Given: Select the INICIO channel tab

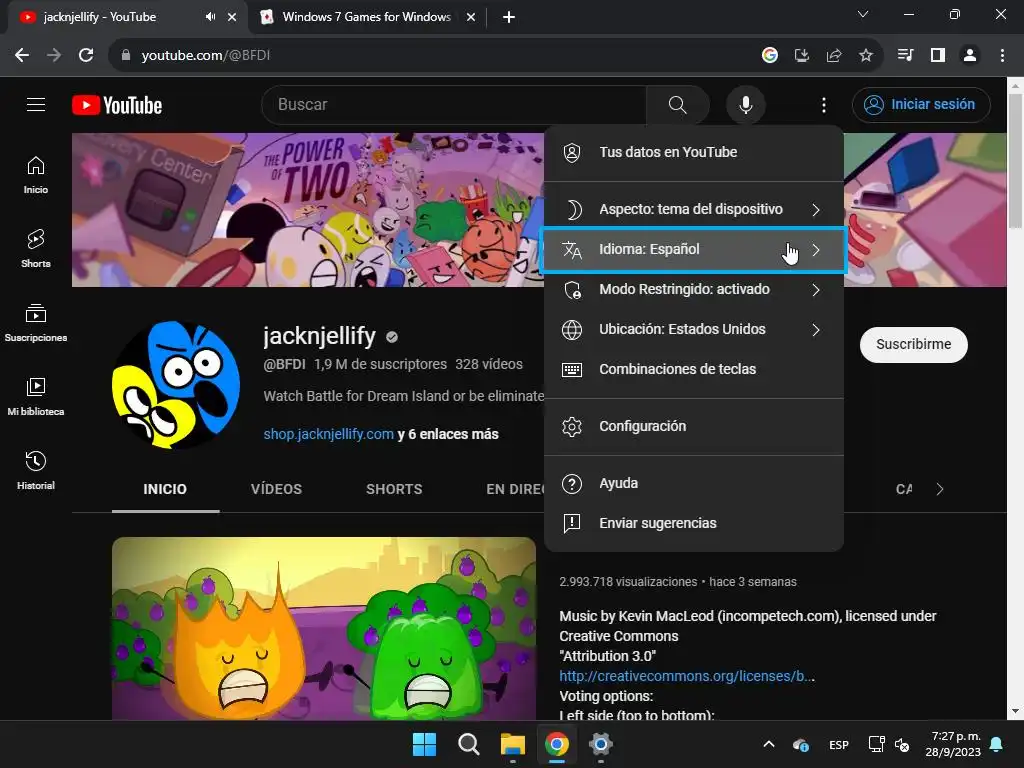Looking at the screenshot, I should tap(165, 489).
